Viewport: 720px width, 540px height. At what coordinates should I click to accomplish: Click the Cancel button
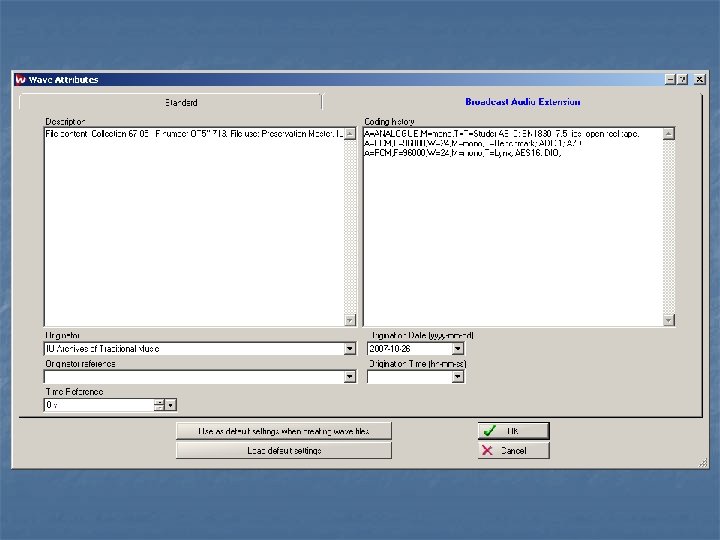click(513, 450)
